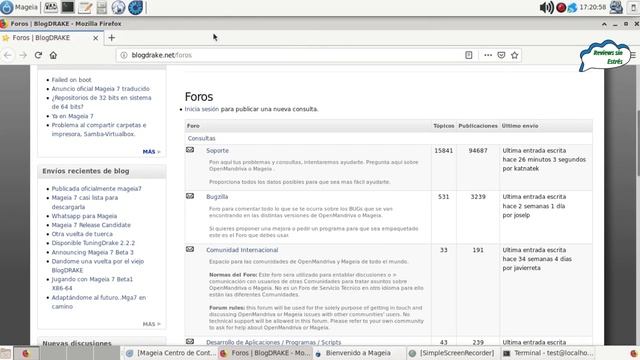Open 'Otra vuelta de tuerca' link
Image resolution: width=640 pixels, height=360 pixels.
[x=82, y=234]
